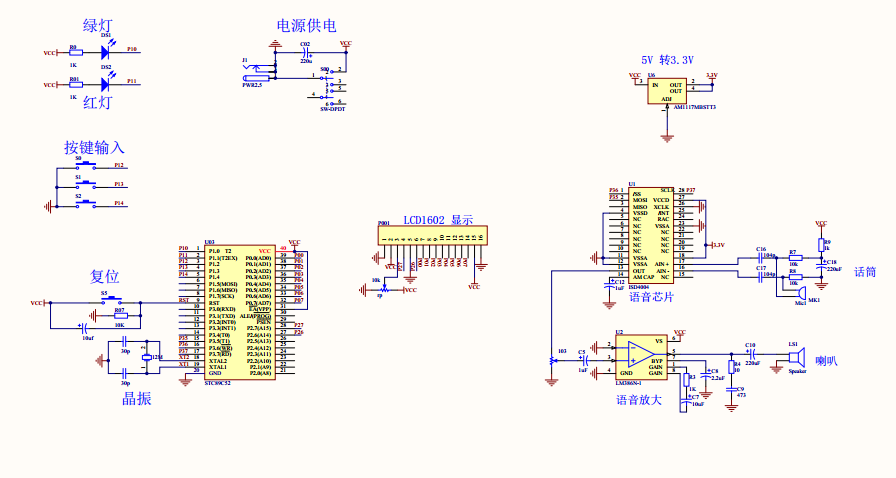Click the 绿灯 section title
This screenshot has width=896, height=478.
point(98,26)
